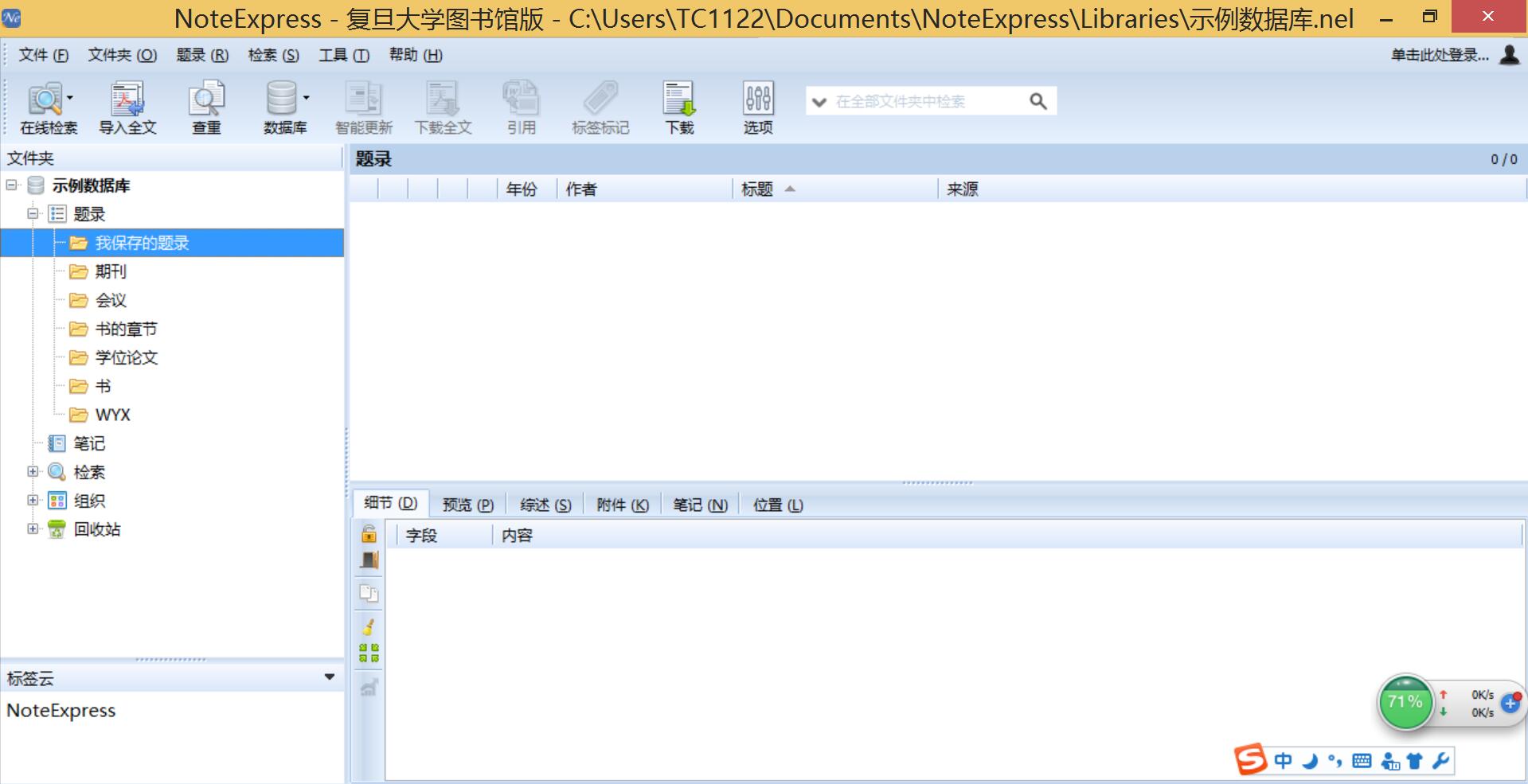Switch to the 附件 (K) tab
The image size is (1528, 784).
(623, 505)
